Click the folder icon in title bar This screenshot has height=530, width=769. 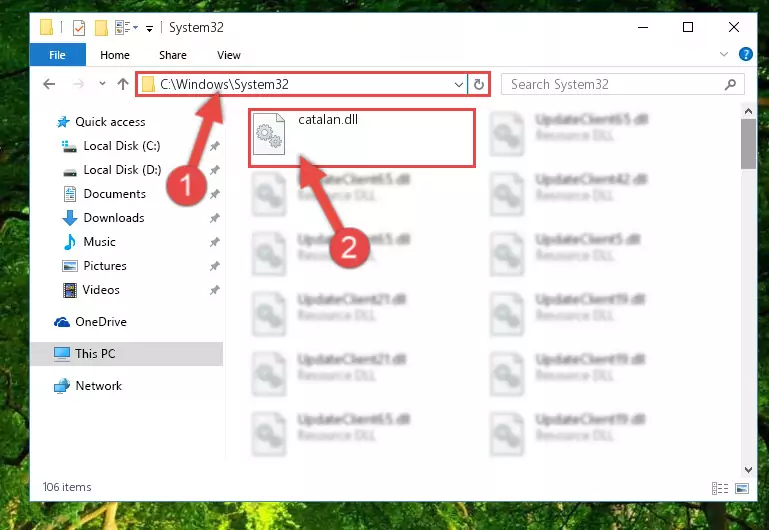pyautogui.click(x=46, y=27)
